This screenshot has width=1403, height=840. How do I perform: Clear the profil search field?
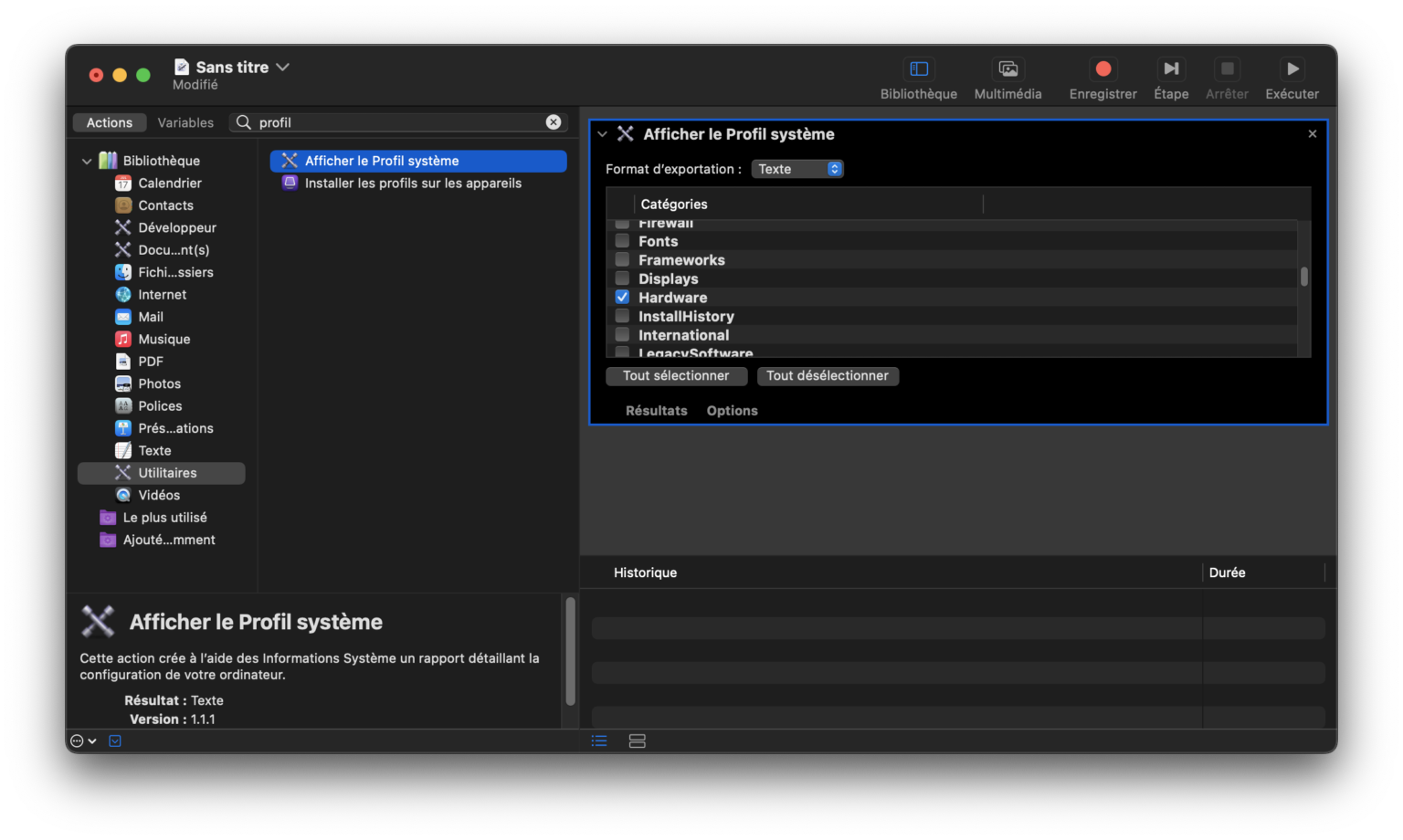point(554,121)
